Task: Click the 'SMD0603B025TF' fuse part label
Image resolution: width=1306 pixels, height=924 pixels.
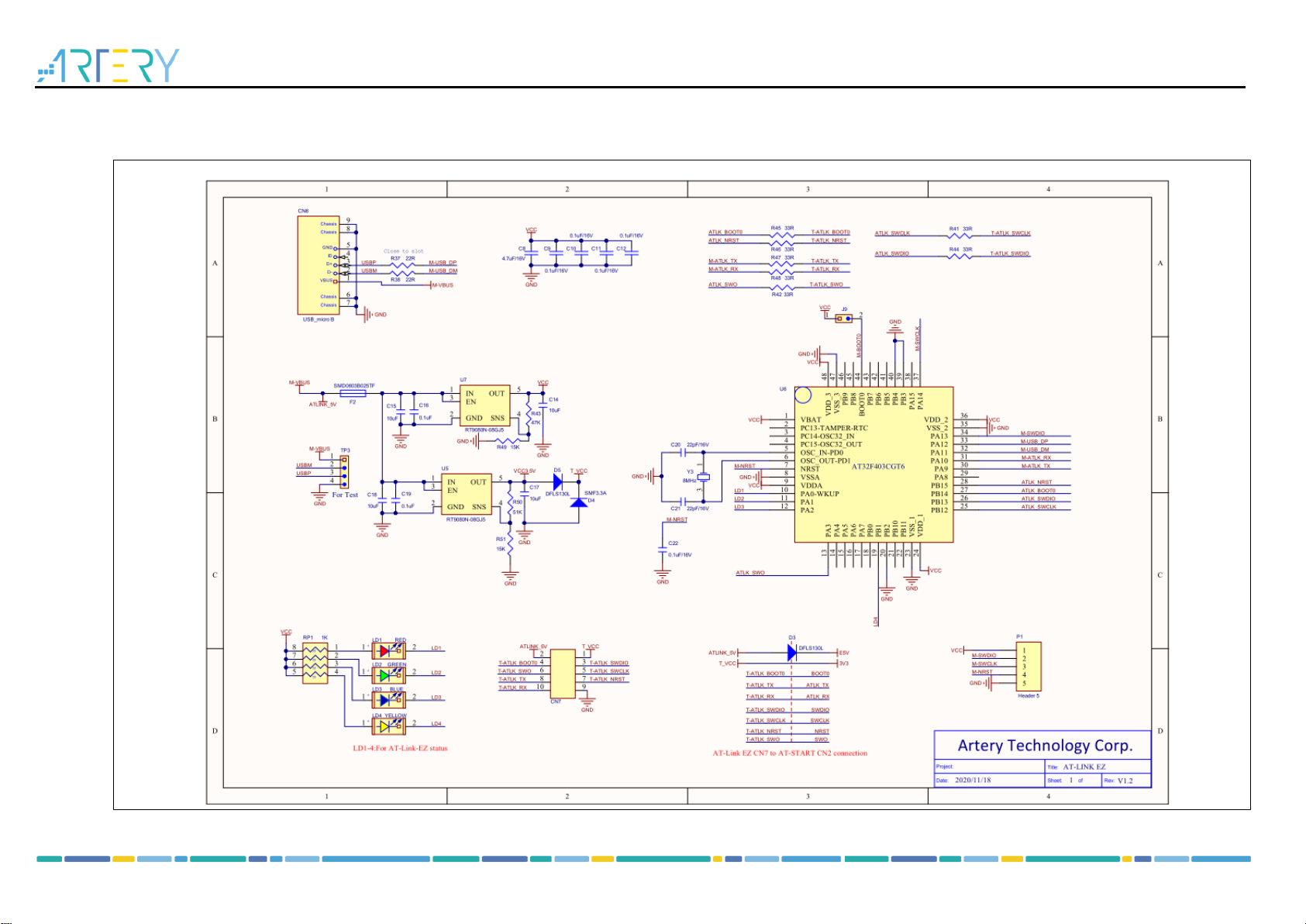Action: [x=354, y=385]
